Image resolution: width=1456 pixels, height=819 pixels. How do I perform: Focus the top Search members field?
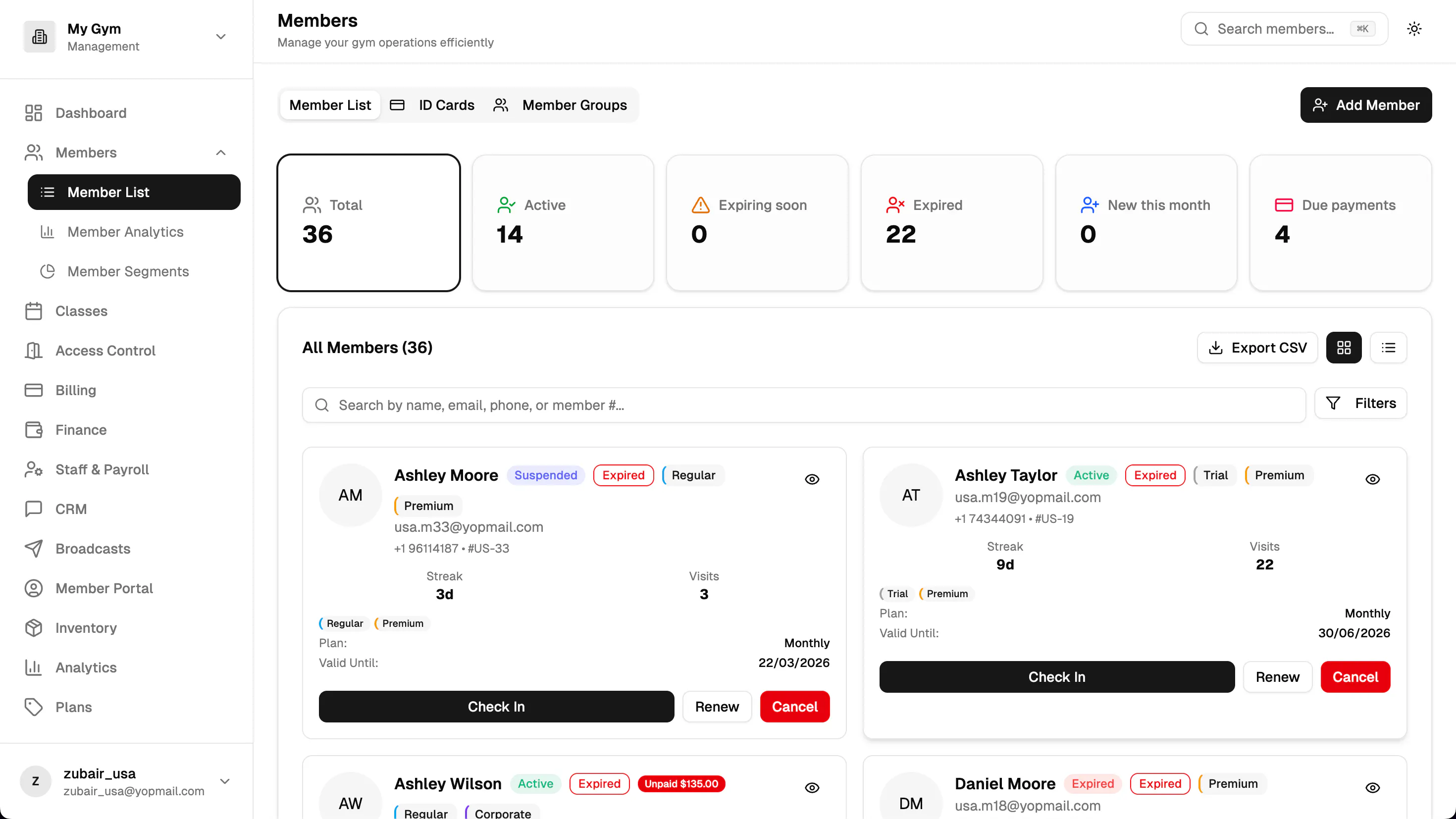(1284, 29)
